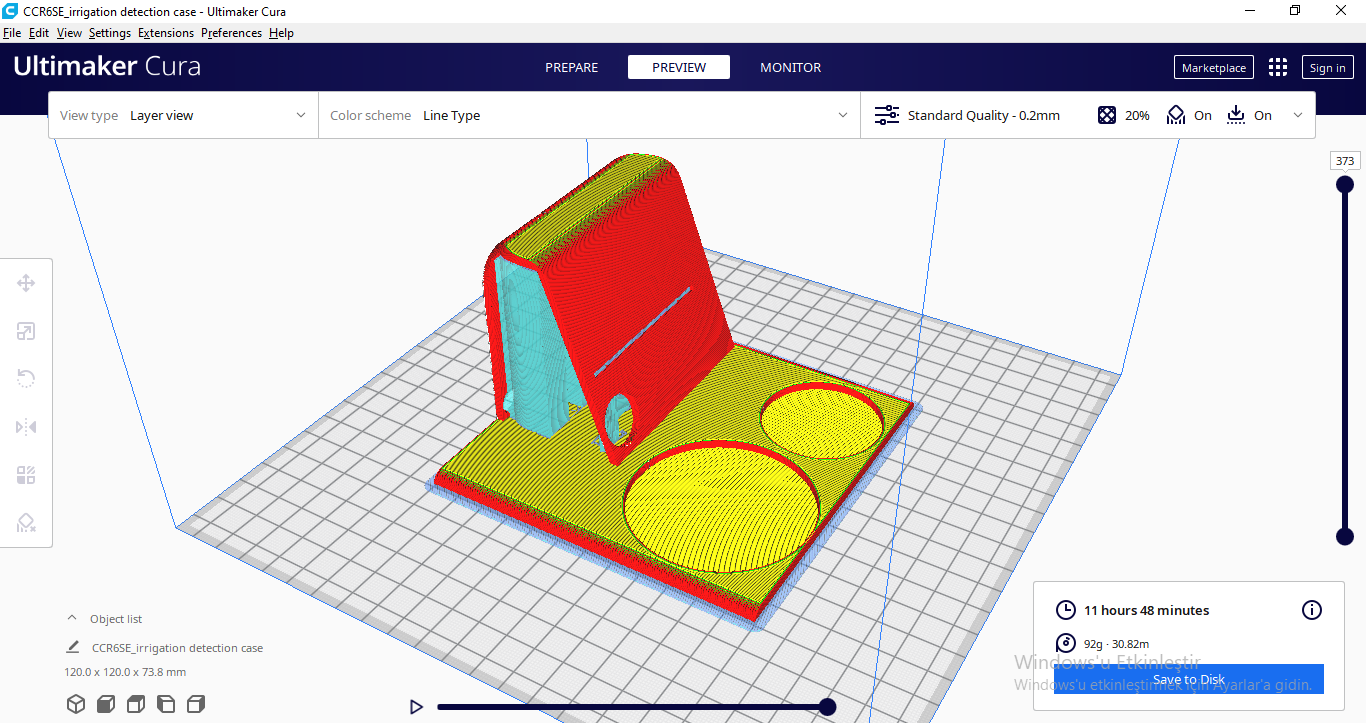Select the Scale tool
Viewport: 1366px width, 723px height.
(x=26, y=331)
